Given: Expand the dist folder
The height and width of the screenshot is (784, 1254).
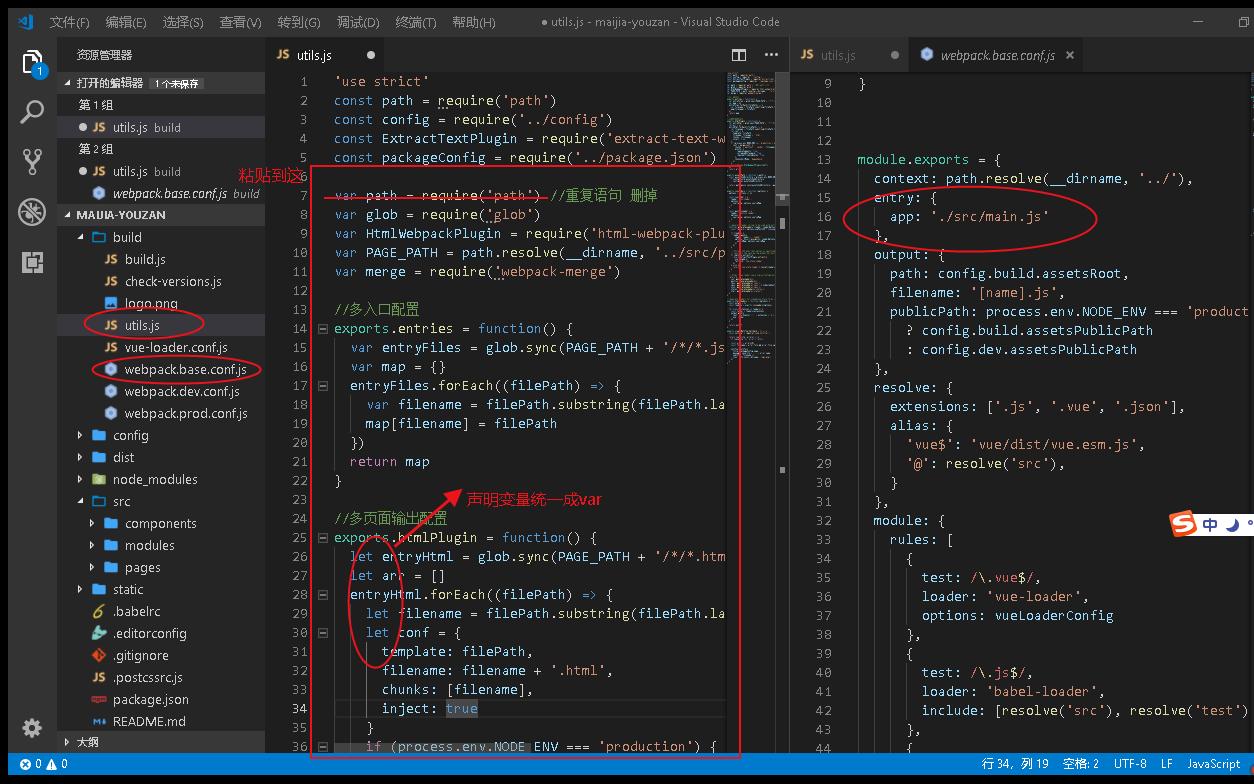Looking at the screenshot, I should tap(160, 457).
